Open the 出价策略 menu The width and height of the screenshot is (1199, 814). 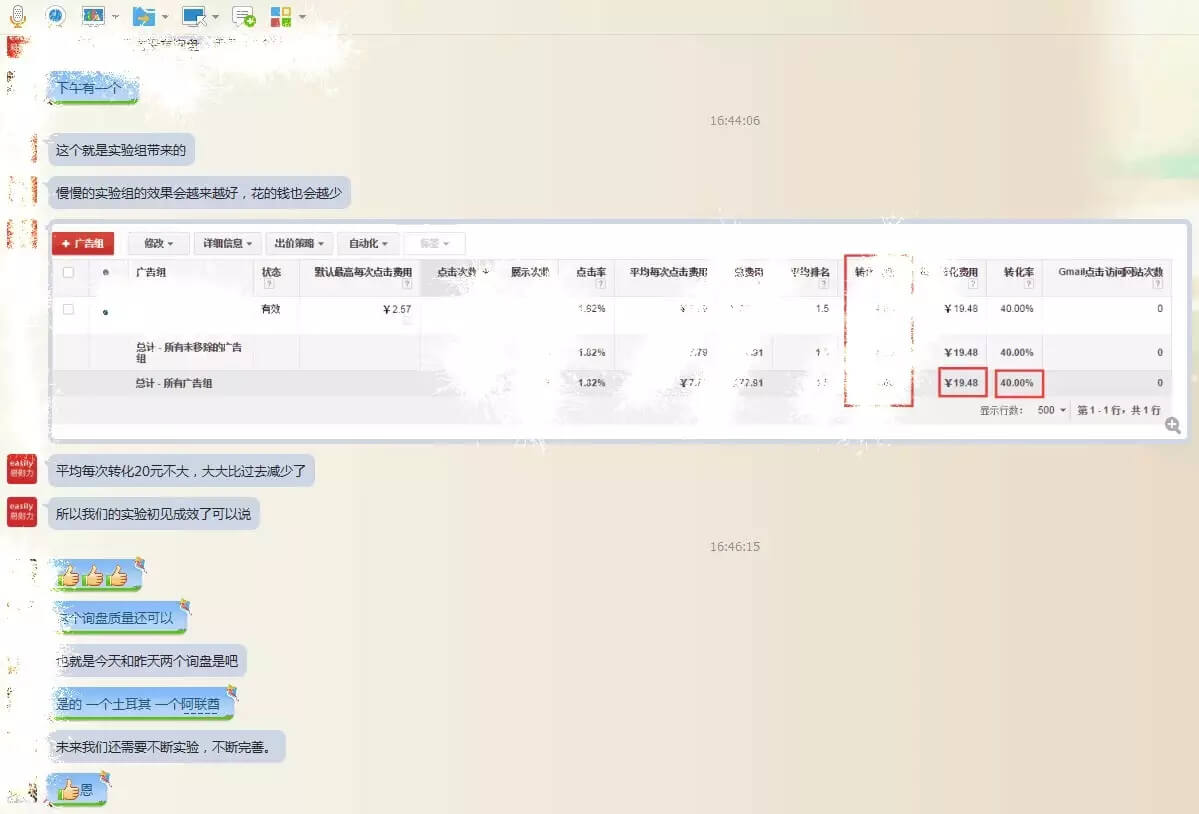pyautogui.click(x=300, y=243)
